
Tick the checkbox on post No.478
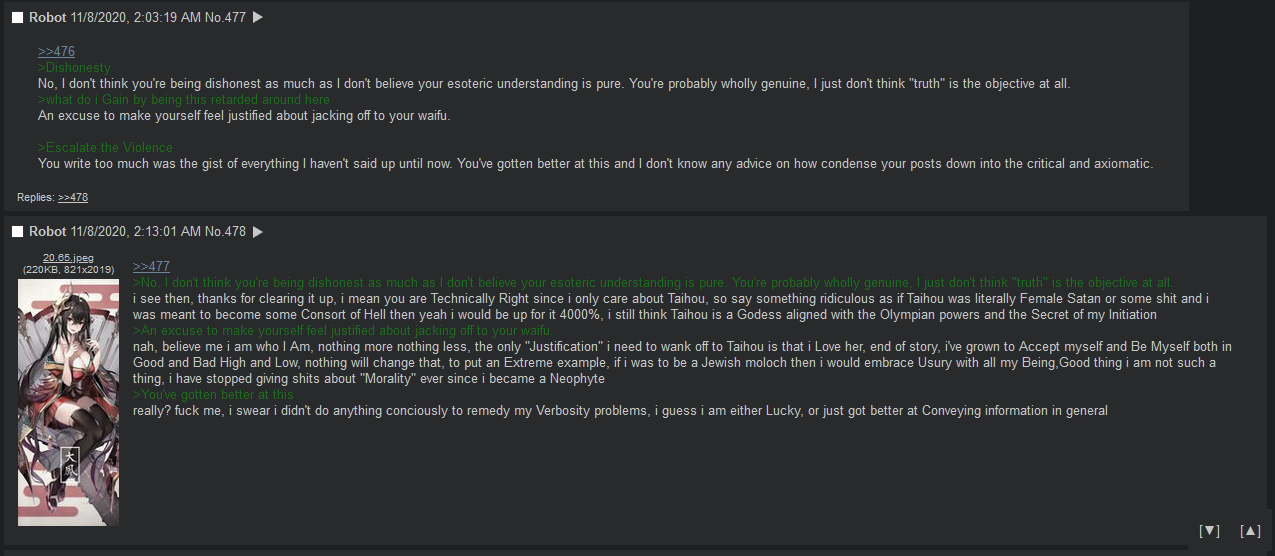17,232
